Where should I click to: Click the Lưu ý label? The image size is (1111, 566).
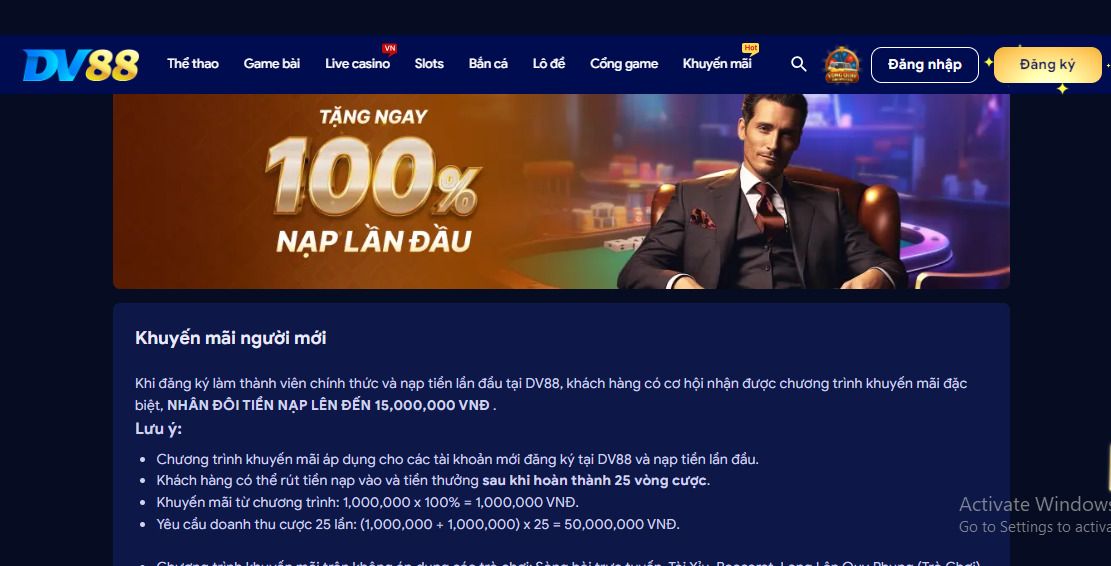click(x=159, y=429)
